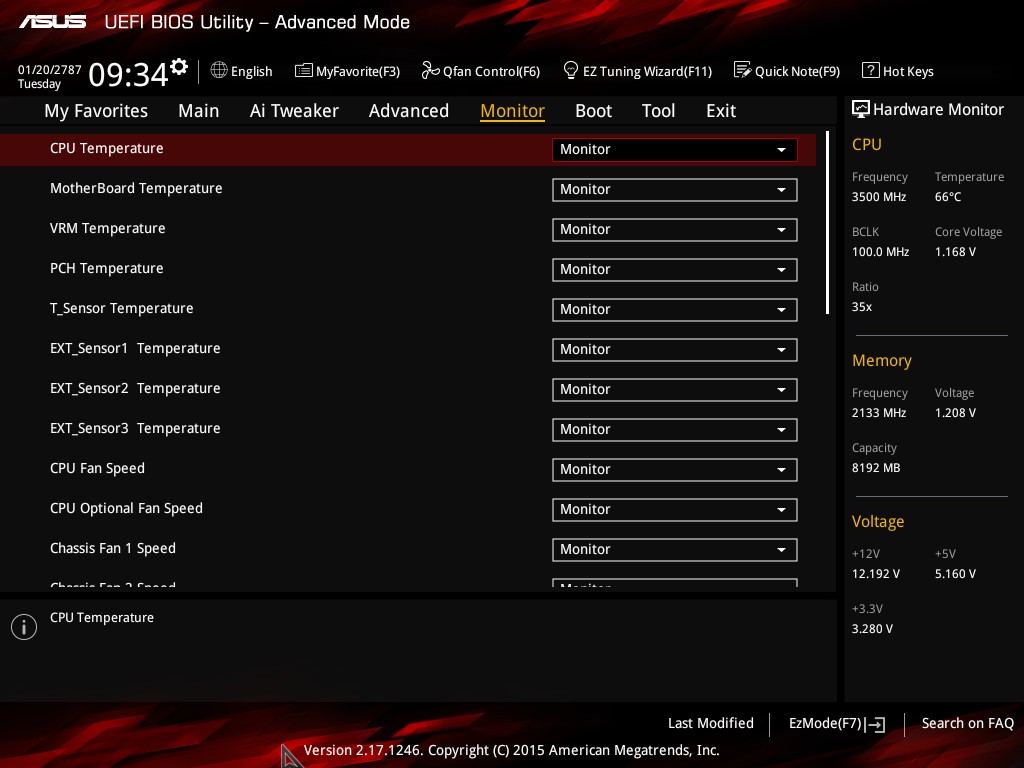Switch to the Tool tab
This screenshot has width=1024, height=768.
pyautogui.click(x=658, y=111)
